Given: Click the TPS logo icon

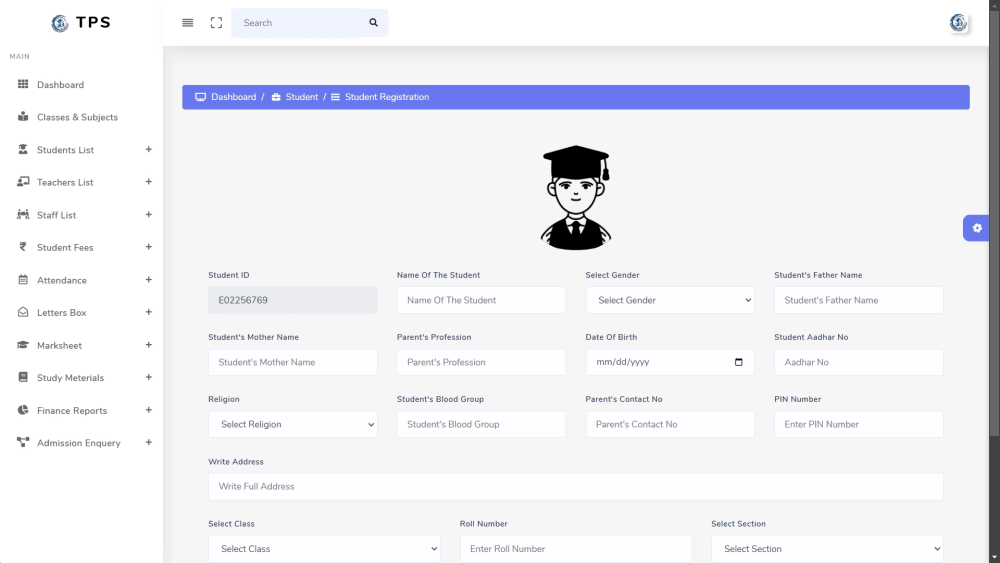Looking at the screenshot, I should tap(60, 23).
